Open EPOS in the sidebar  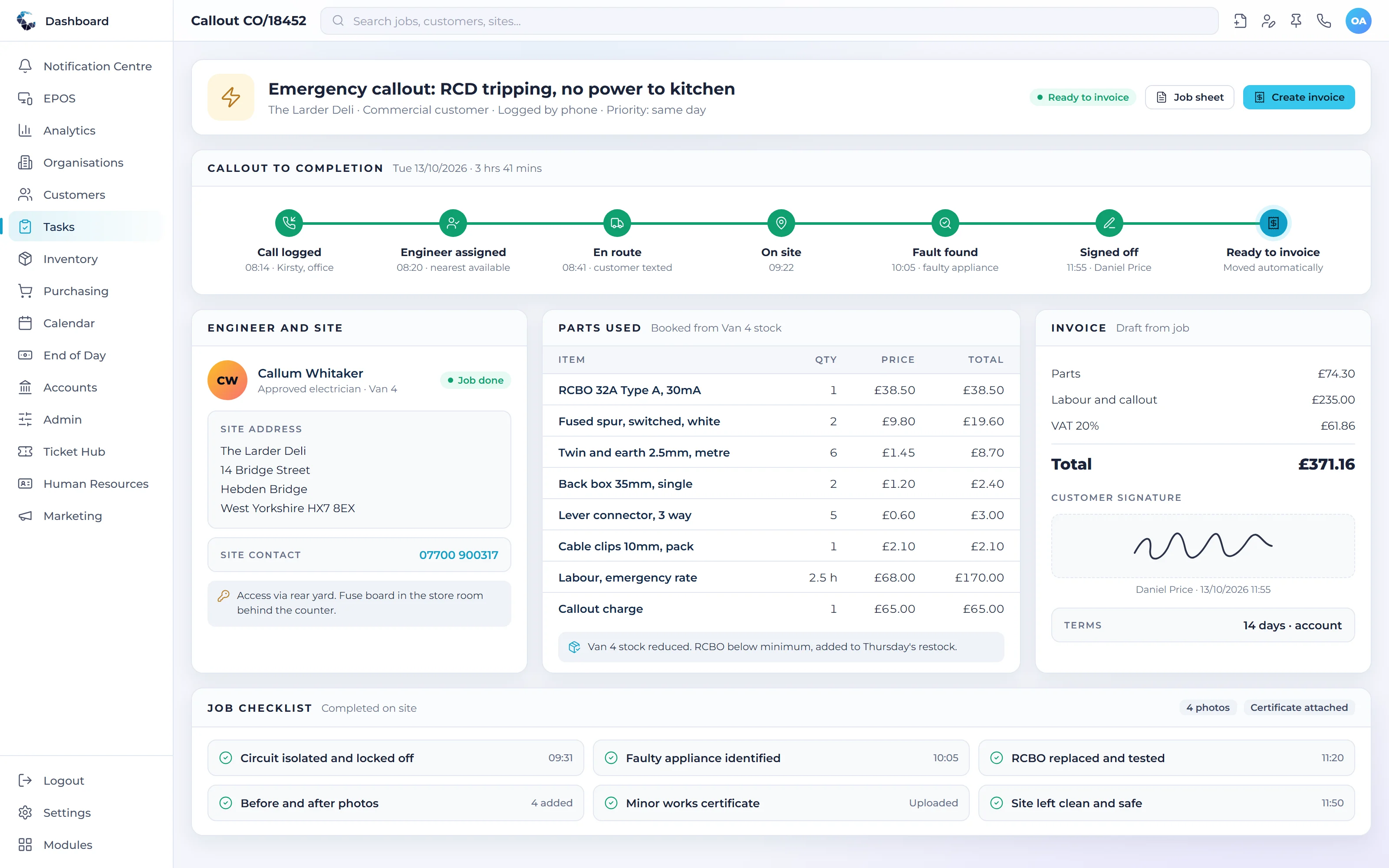pyautogui.click(x=86, y=98)
